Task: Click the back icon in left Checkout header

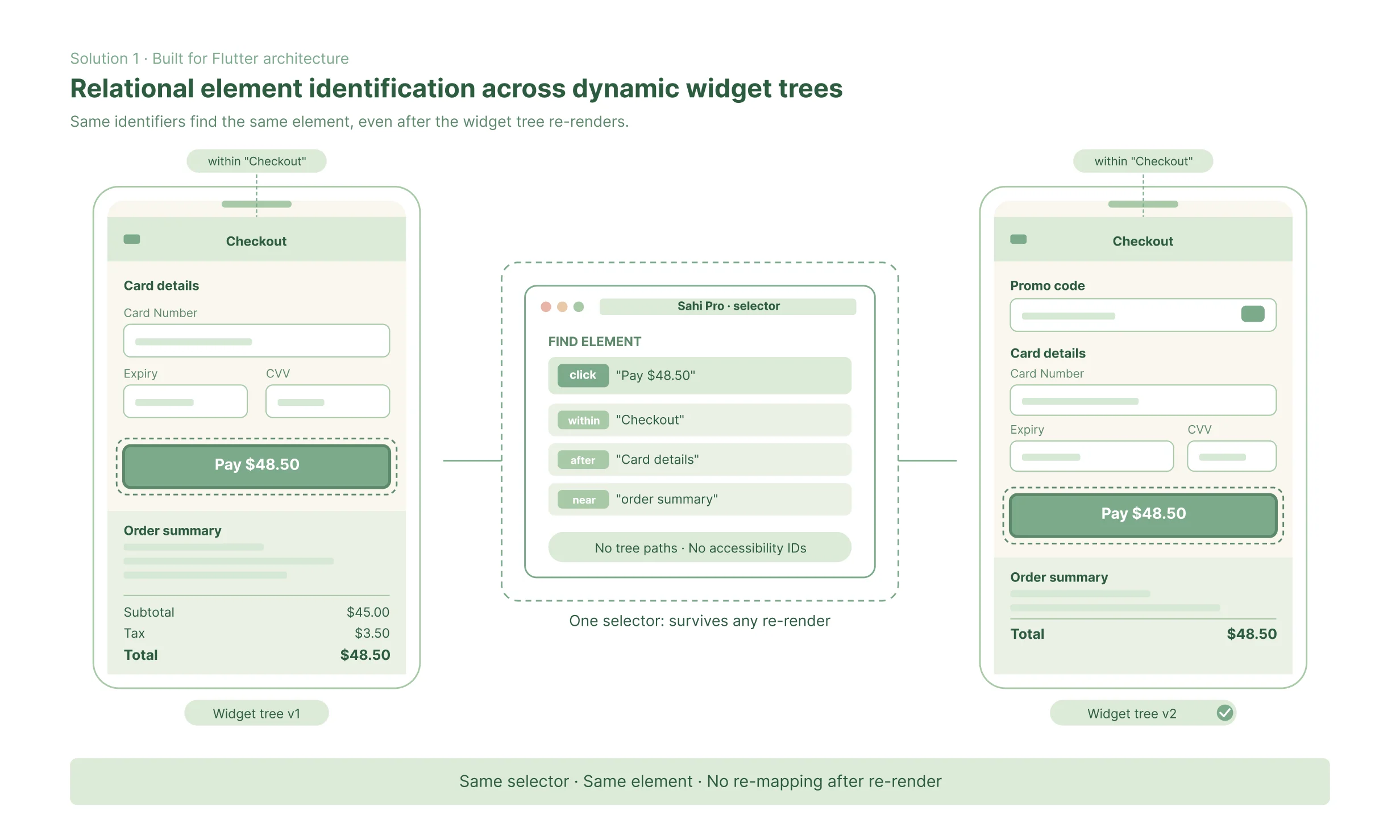Action: tap(132, 239)
